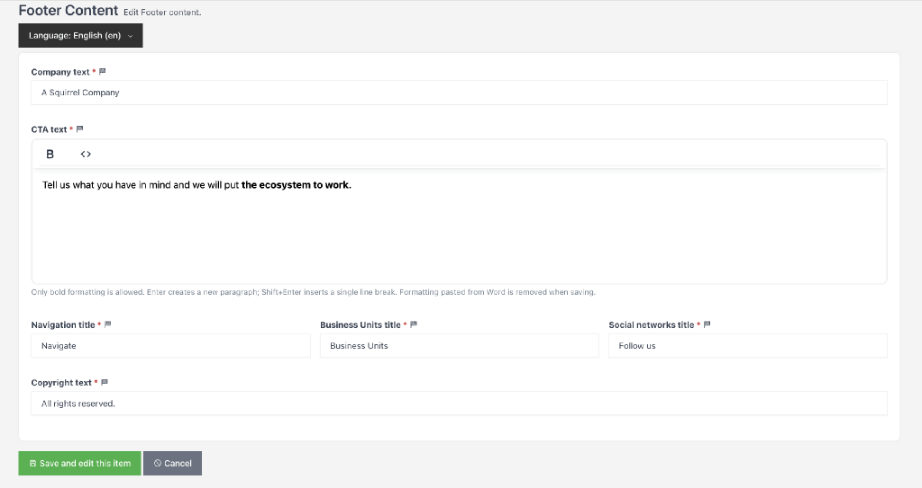The width and height of the screenshot is (922, 488).
Task: Click the flag icon beside Company text
Action: tap(102, 72)
